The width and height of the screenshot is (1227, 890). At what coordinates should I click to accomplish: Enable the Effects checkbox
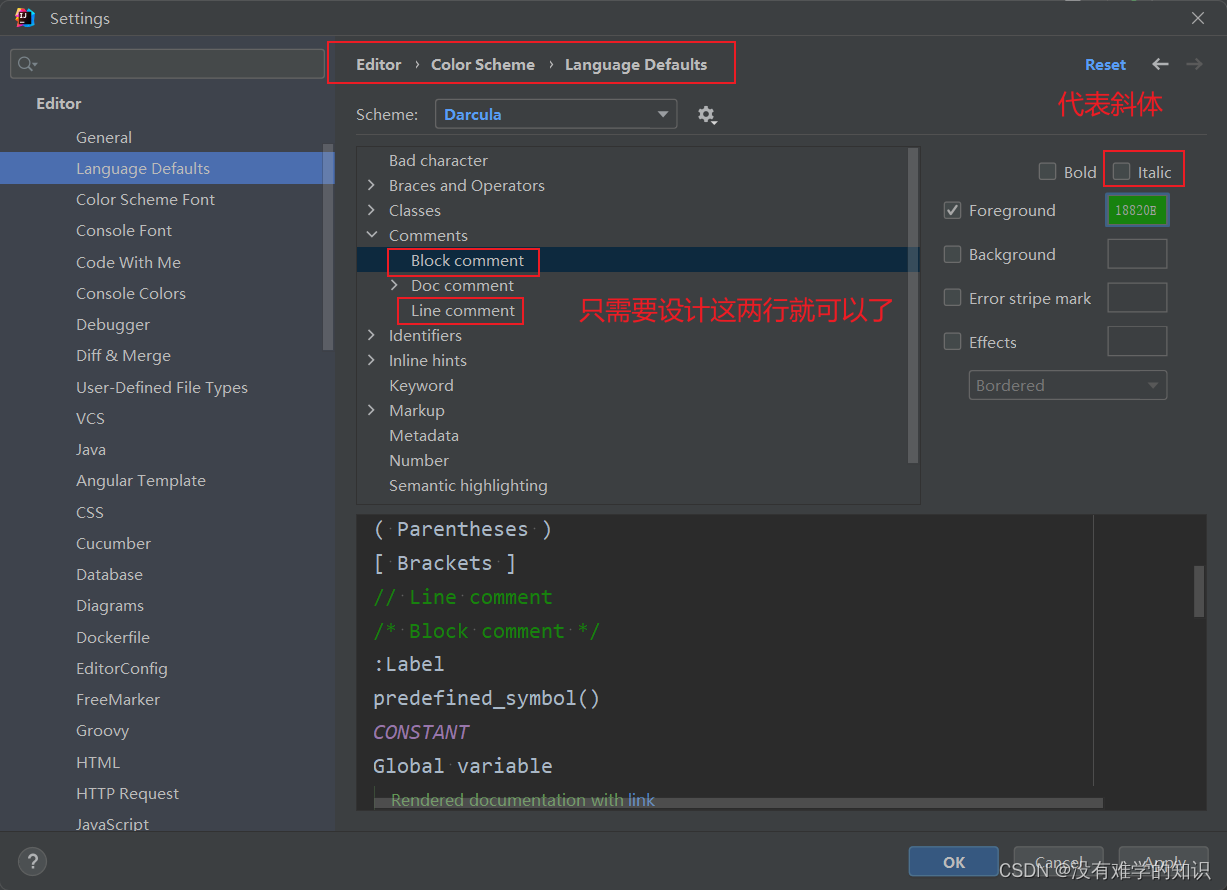click(952, 342)
